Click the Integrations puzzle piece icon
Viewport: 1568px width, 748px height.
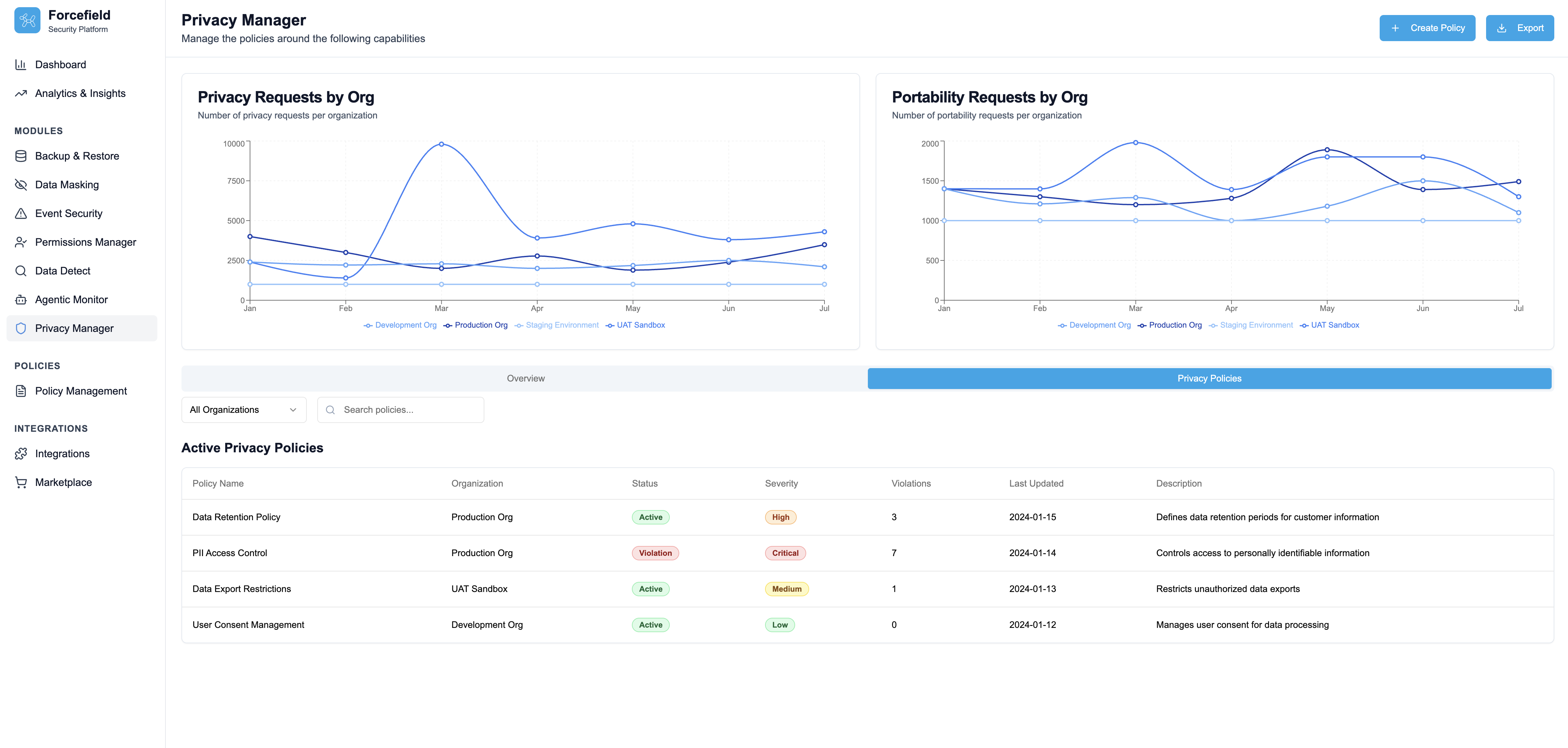[x=21, y=453]
